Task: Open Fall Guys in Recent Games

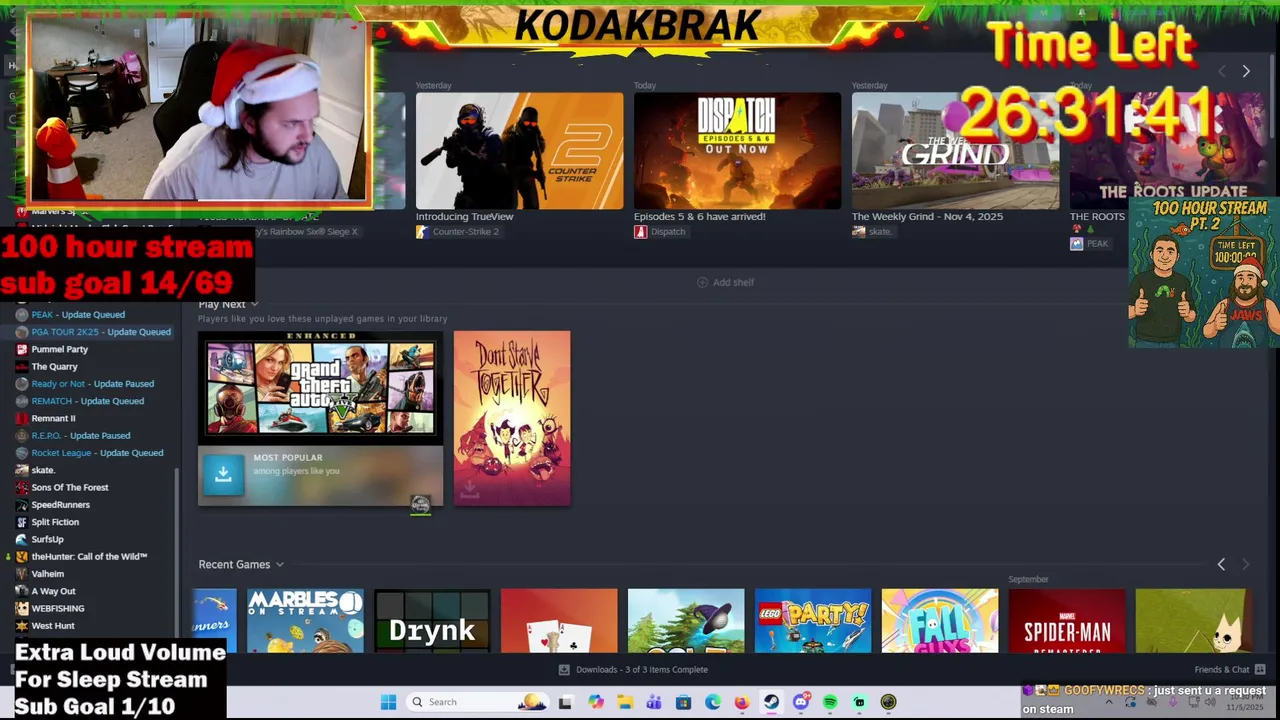Action: click(940, 621)
